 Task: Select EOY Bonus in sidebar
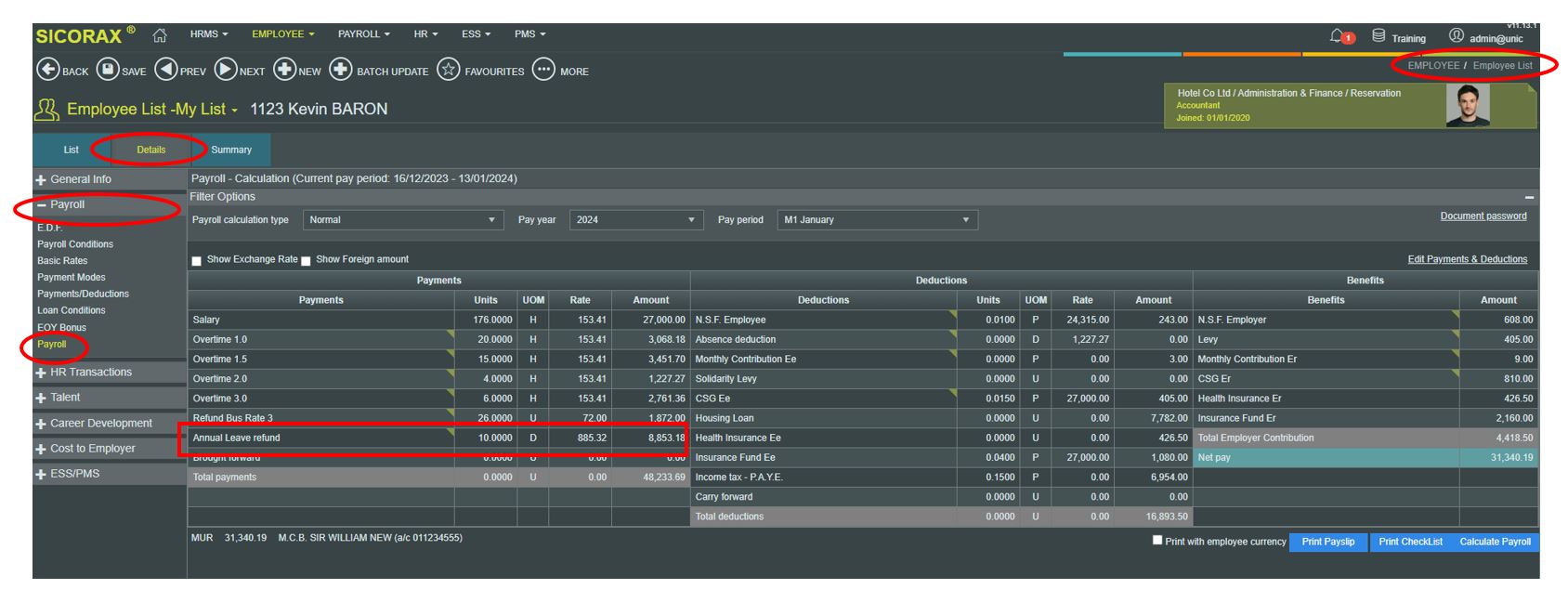point(61,328)
